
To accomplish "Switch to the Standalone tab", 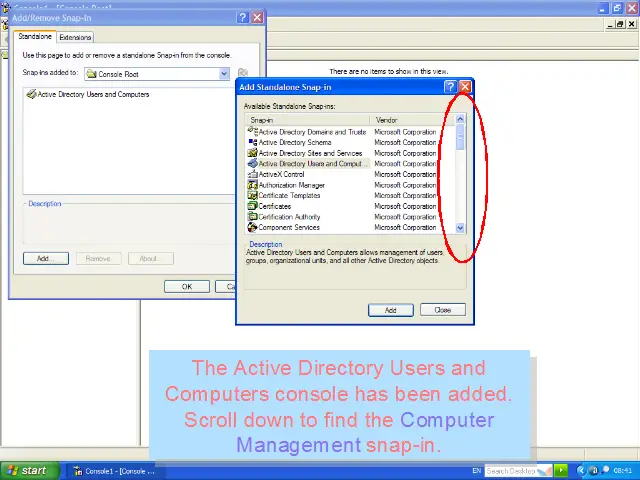I will (x=35, y=37).
